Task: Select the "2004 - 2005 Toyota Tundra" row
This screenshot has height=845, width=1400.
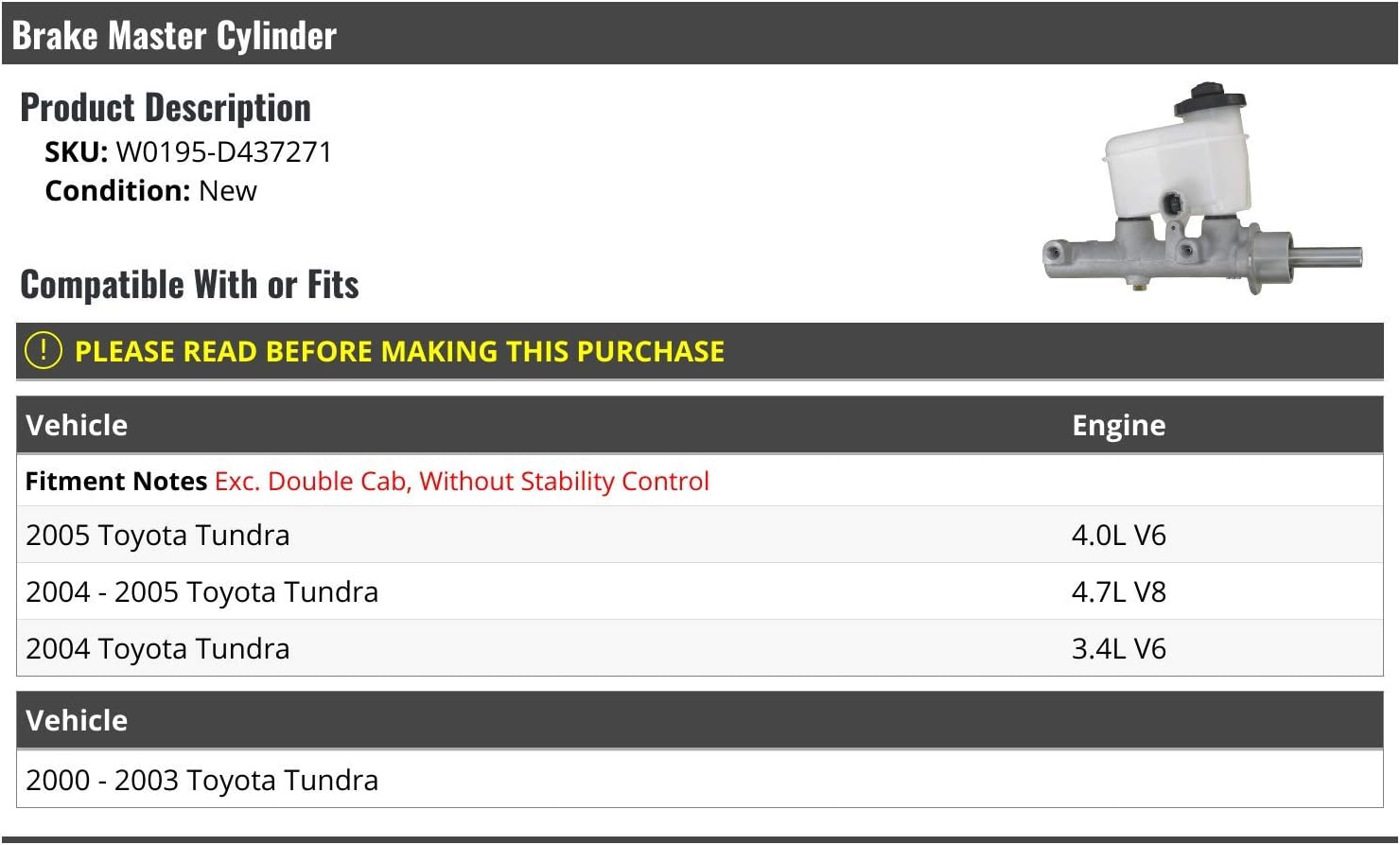Action: point(201,592)
